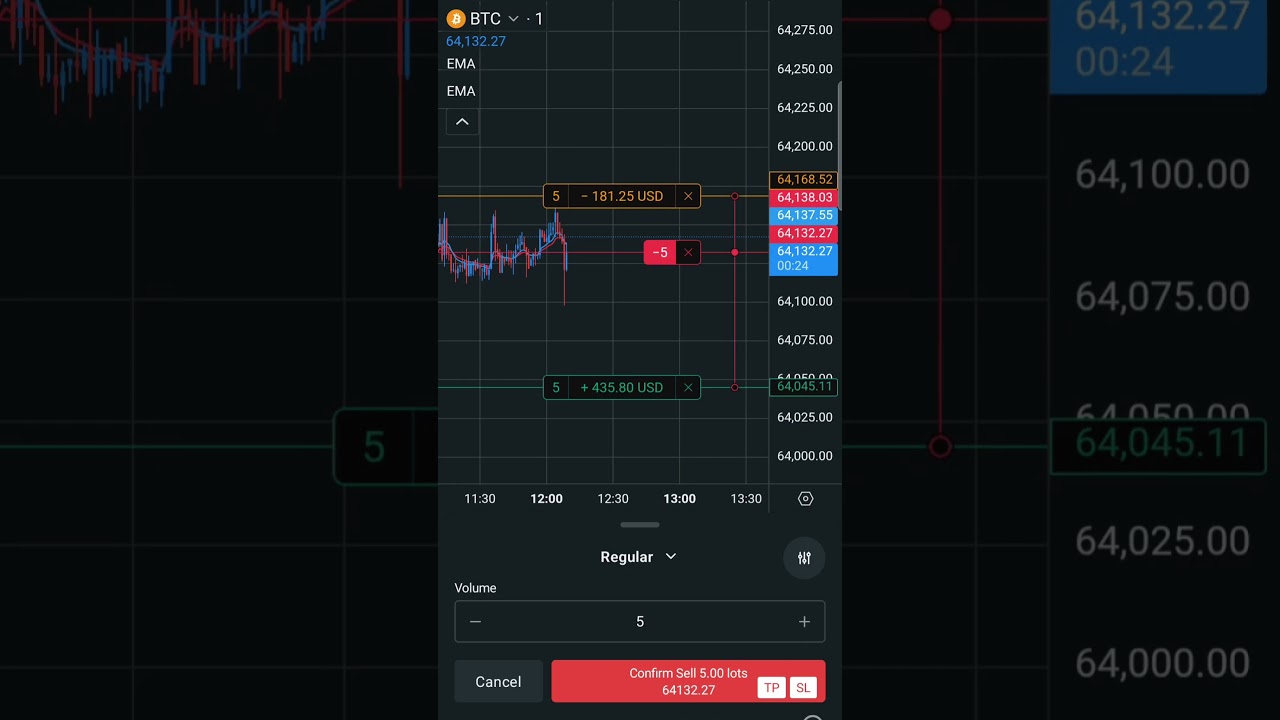The width and height of the screenshot is (1280, 720).
Task: Cancel the order
Action: (498, 682)
